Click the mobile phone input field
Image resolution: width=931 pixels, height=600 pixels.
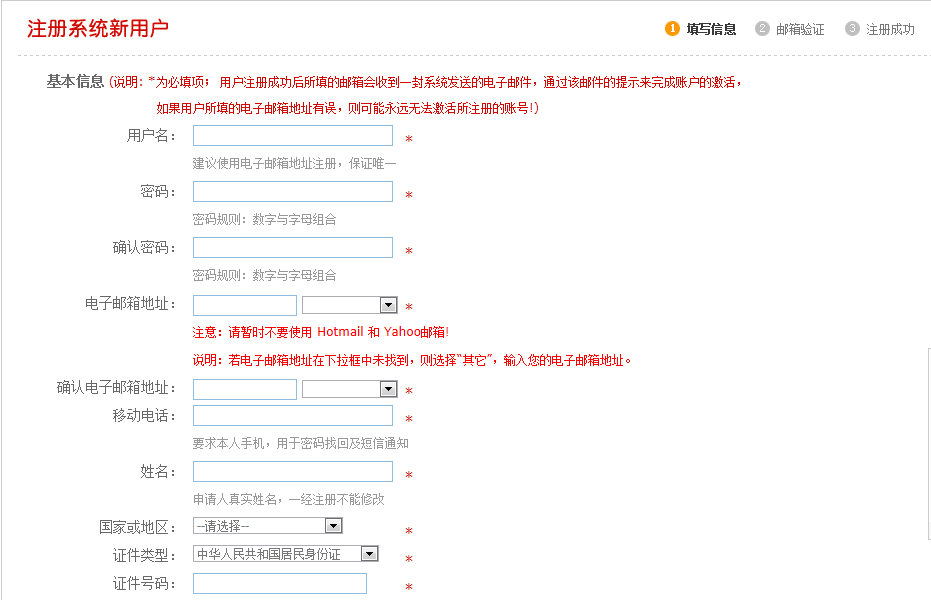click(x=293, y=415)
